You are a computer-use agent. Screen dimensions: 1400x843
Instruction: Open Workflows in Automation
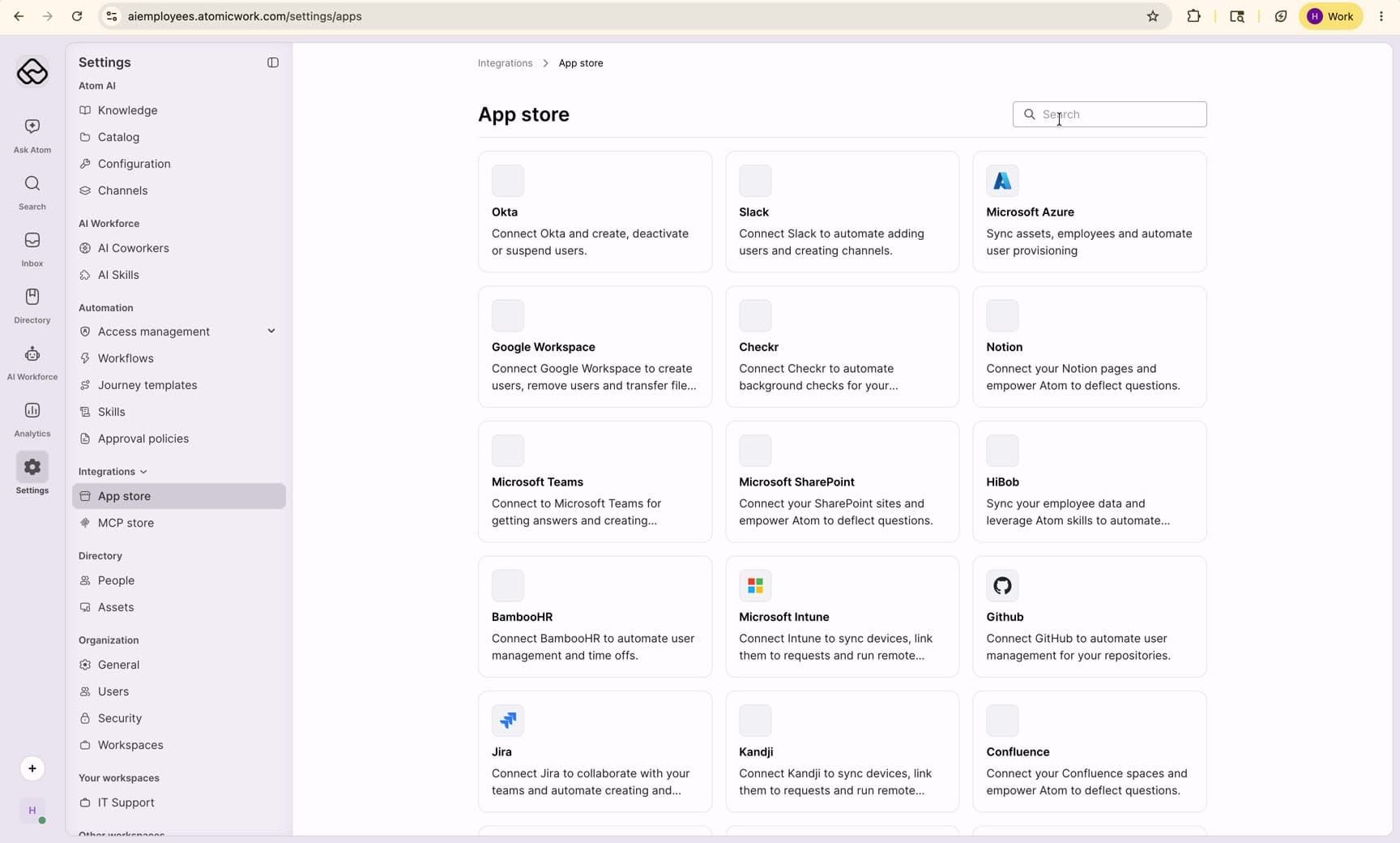[x=178, y=358]
